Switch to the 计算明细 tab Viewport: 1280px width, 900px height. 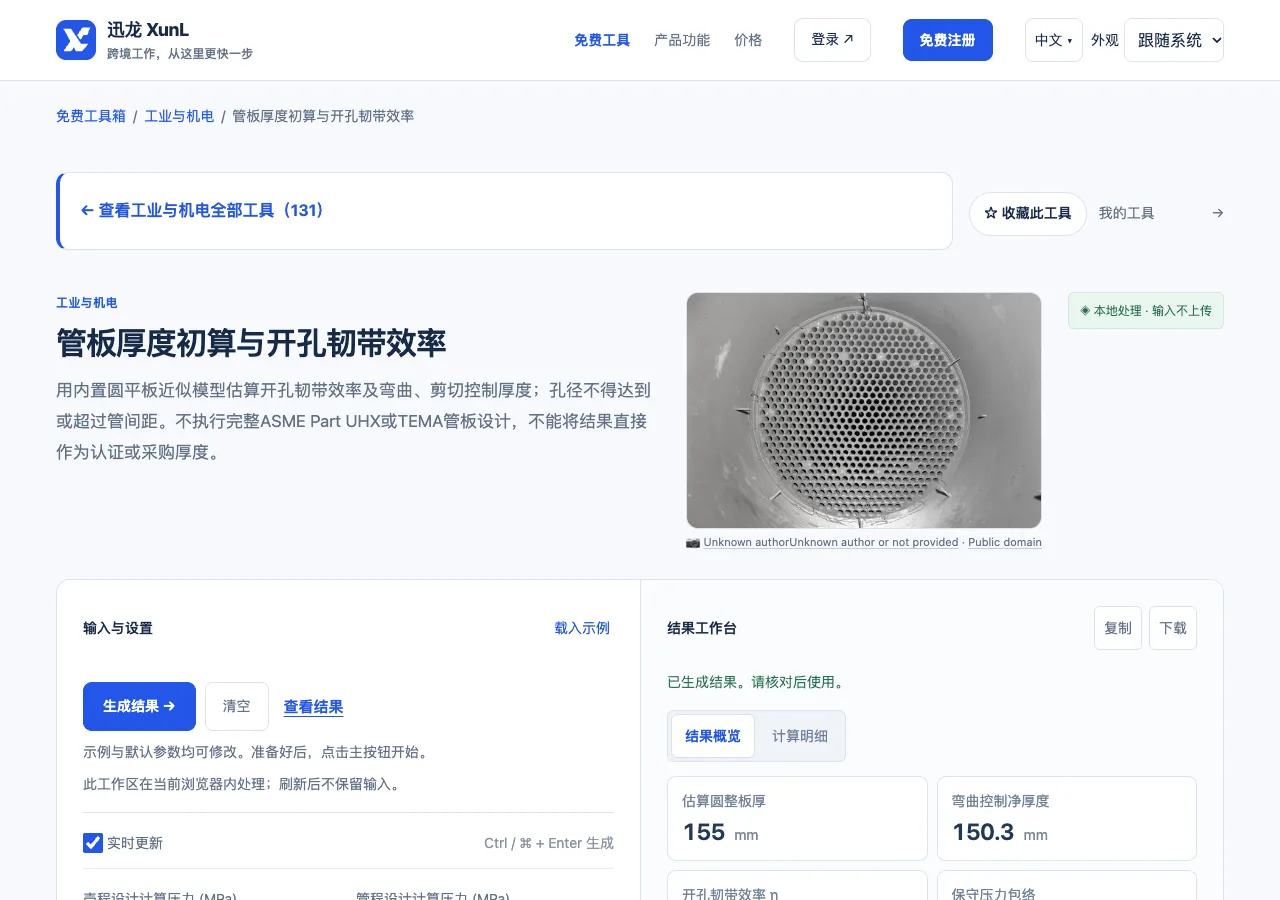click(x=800, y=736)
